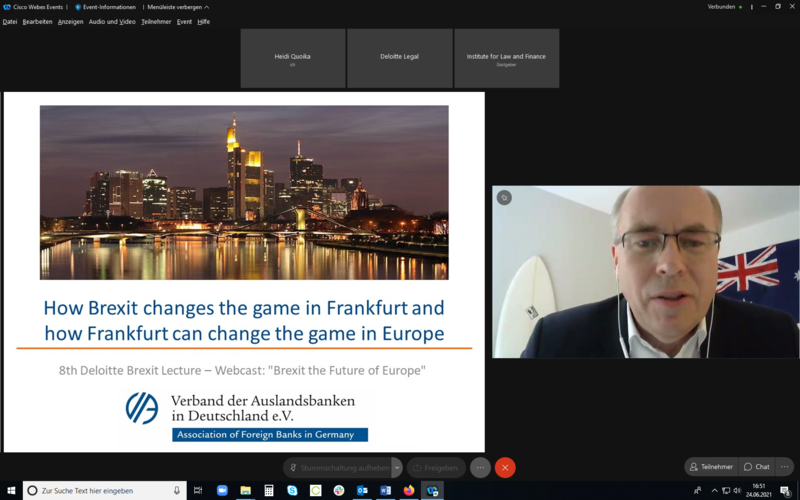Open more panel options ellipsis beside Chat
The width and height of the screenshot is (800, 500).
click(785, 467)
